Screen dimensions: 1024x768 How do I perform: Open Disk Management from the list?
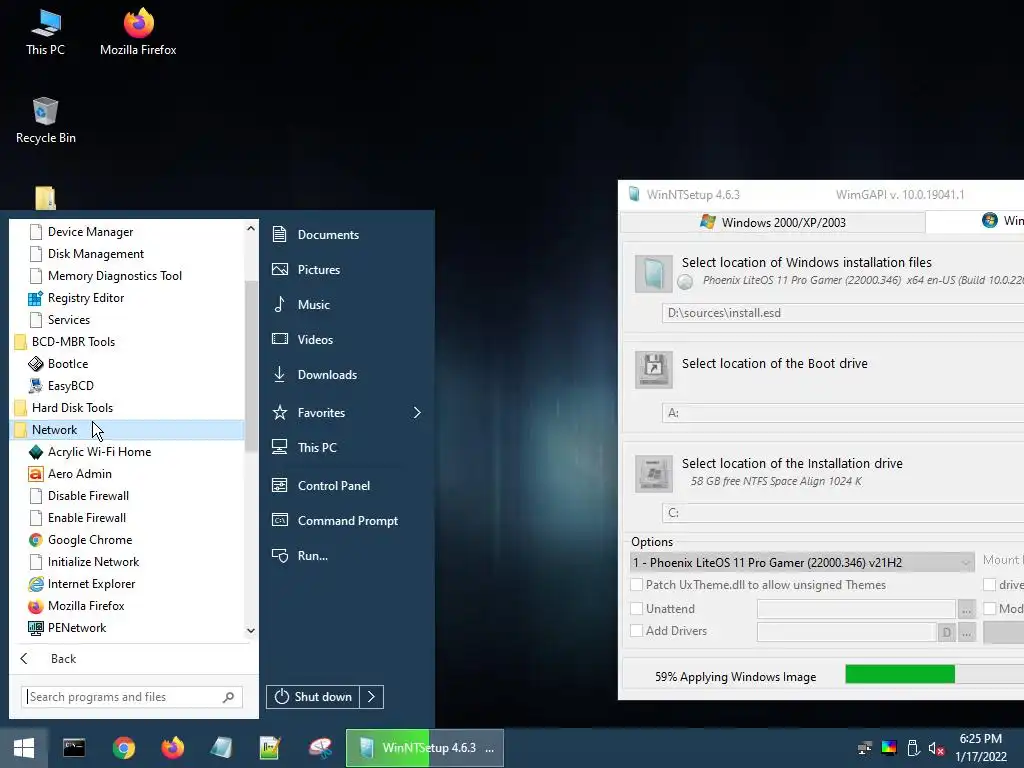pyautogui.click(x=87, y=254)
